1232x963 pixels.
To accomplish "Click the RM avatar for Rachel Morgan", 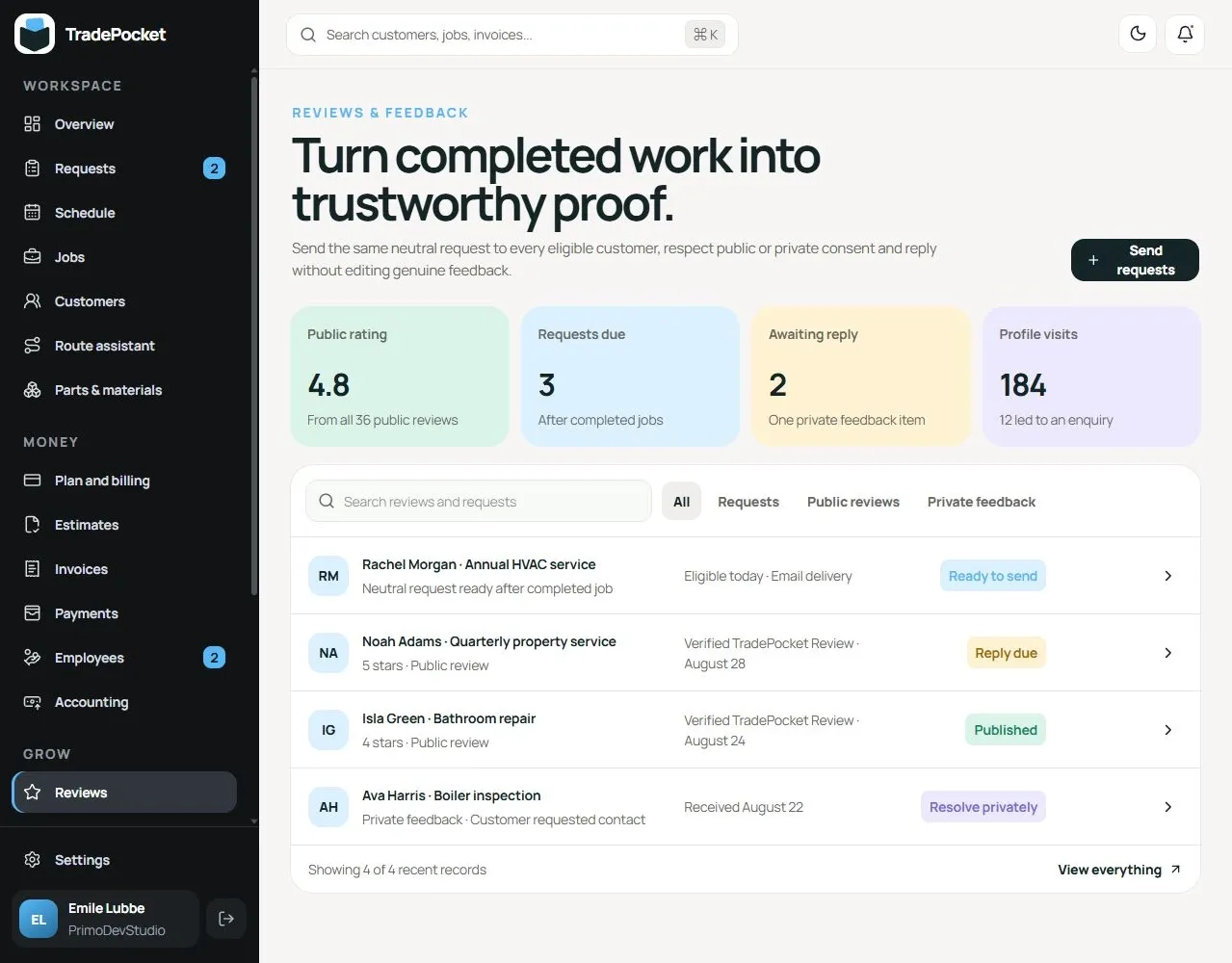I will tap(328, 576).
